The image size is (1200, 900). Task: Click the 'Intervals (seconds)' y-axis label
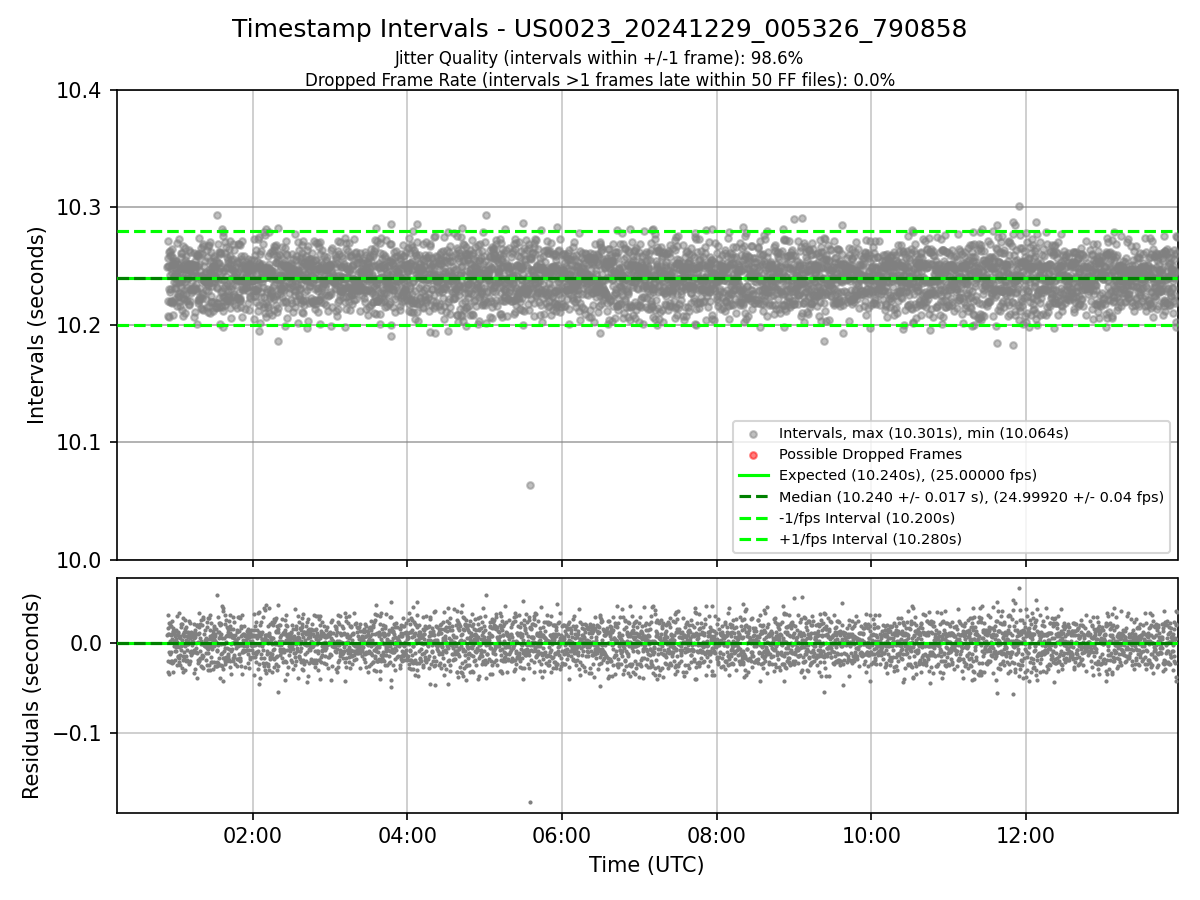click(37, 325)
